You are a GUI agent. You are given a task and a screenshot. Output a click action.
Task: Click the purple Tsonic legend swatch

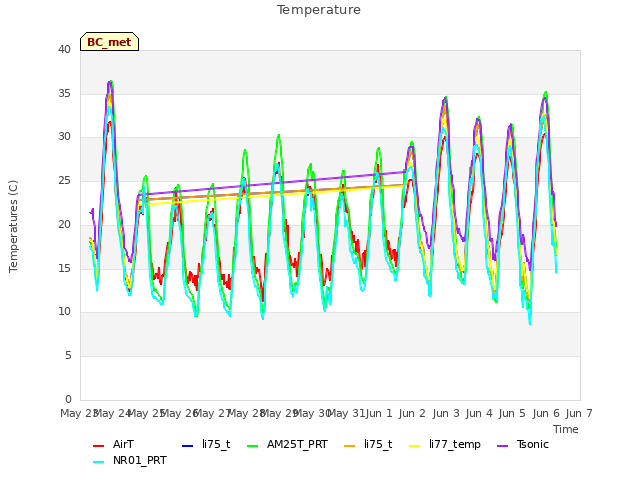pyautogui.click(x=502, y=445)
